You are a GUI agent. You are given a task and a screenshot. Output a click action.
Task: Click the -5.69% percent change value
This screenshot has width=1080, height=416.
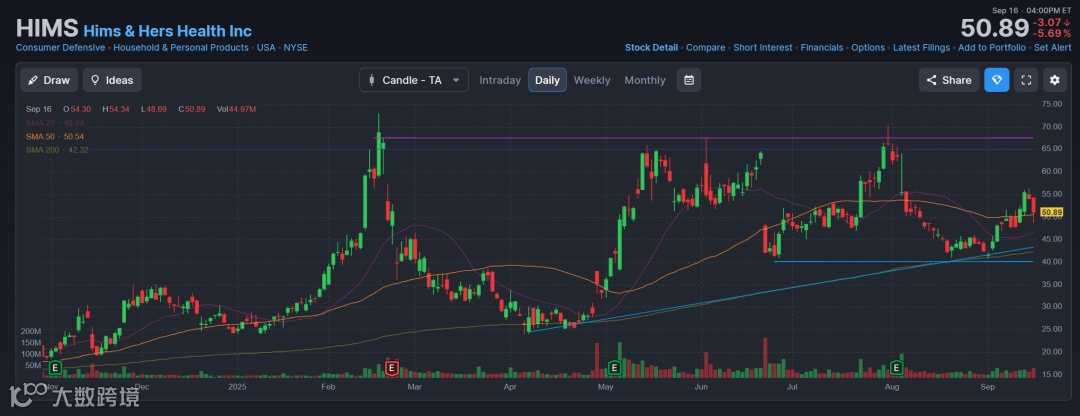coord(1051,34)
